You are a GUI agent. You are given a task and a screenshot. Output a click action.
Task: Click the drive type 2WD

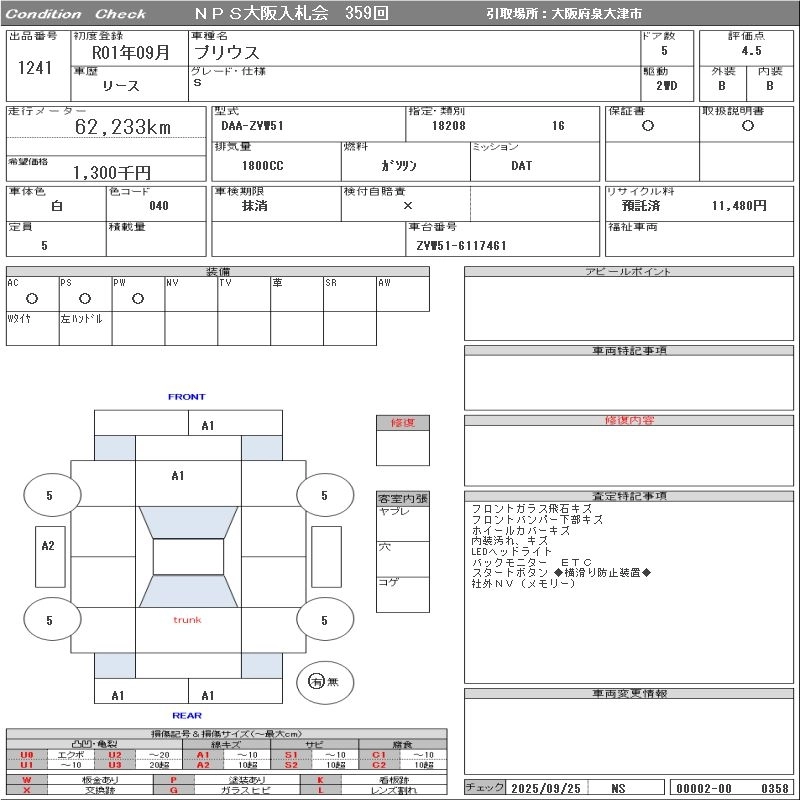667,86
